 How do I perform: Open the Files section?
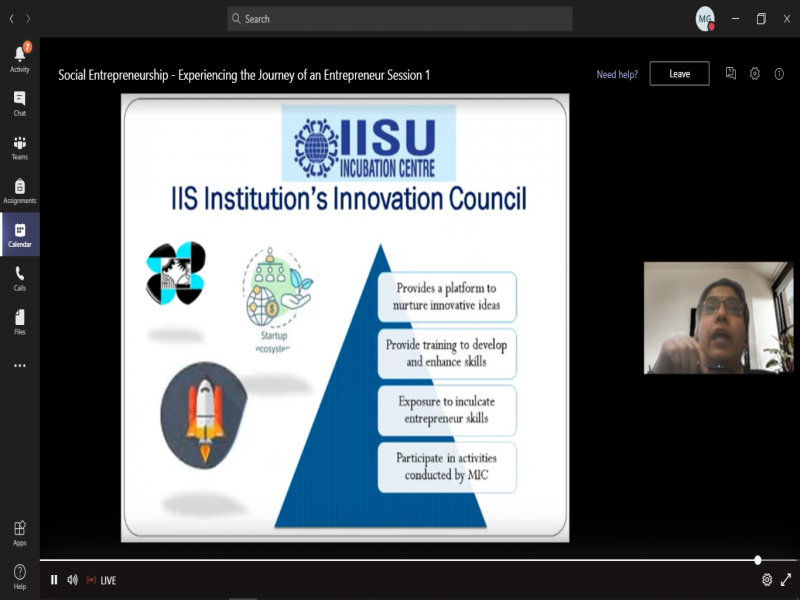[19, 321]
